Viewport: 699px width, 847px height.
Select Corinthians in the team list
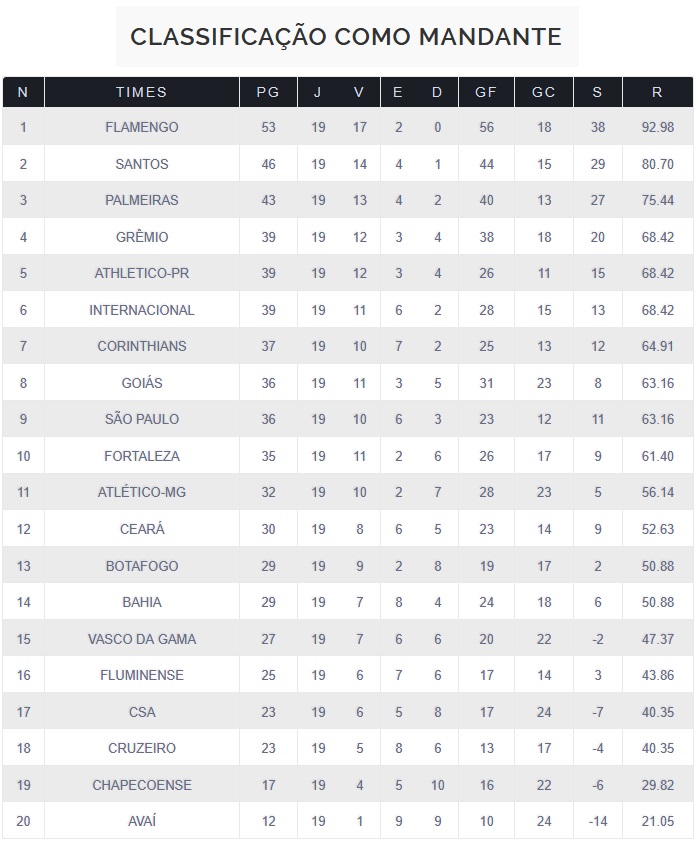(141, 346)
